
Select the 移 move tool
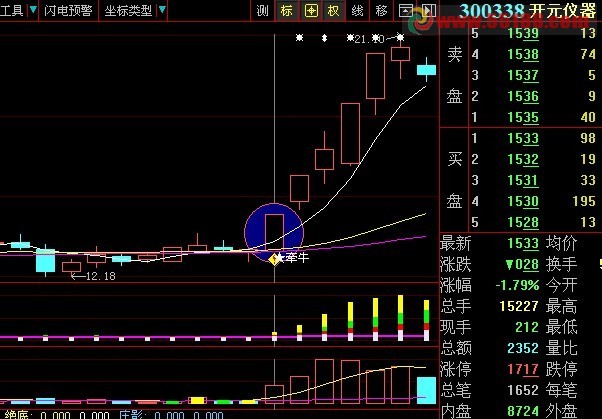381,11
